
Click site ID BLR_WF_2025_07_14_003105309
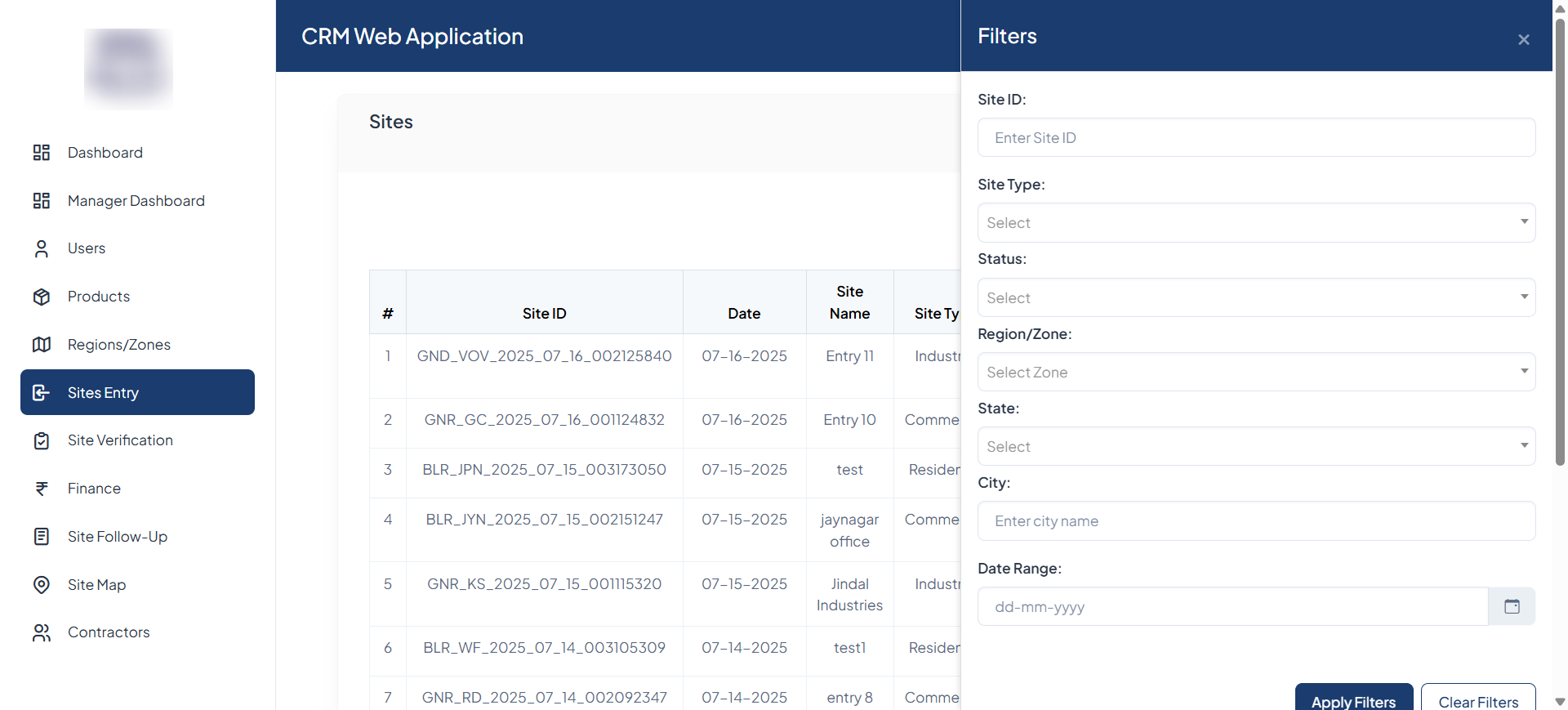(545, 648)
